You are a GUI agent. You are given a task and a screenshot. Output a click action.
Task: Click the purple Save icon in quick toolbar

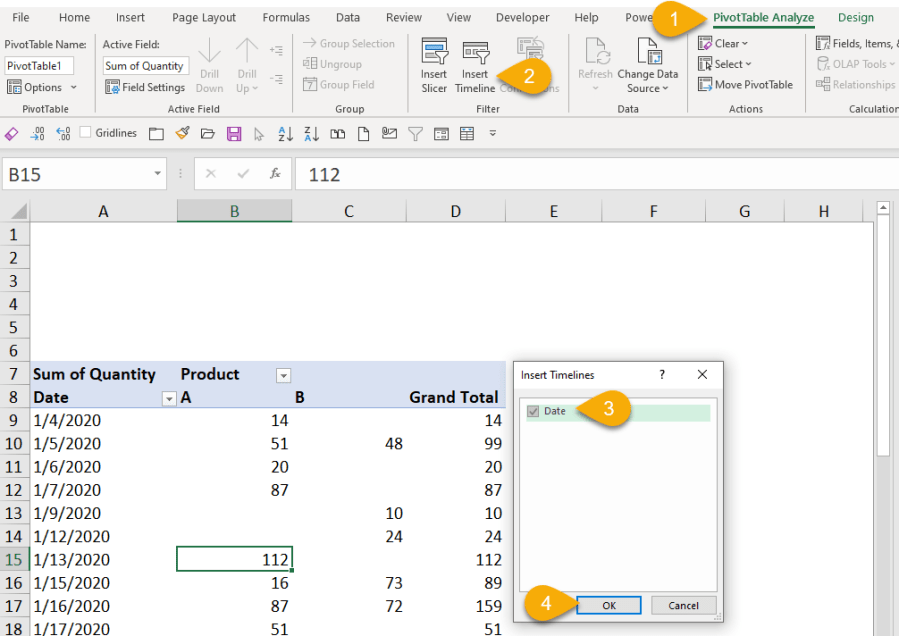(234, 134)
